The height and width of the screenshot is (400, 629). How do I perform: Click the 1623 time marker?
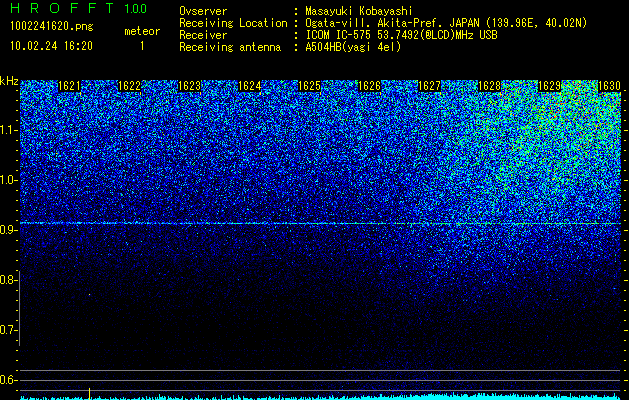coord(189,86)
